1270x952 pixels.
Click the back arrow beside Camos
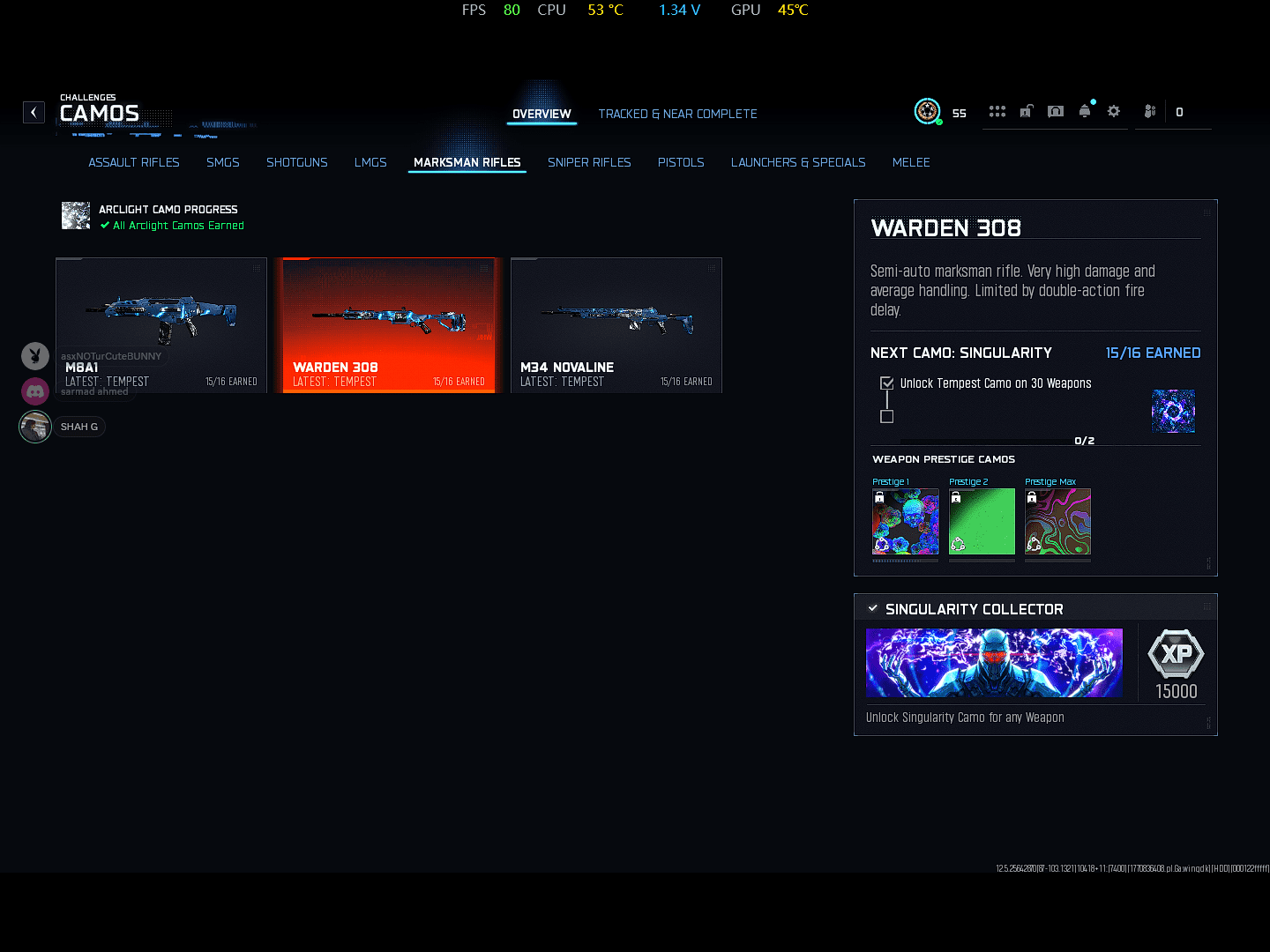click(34, 112)
